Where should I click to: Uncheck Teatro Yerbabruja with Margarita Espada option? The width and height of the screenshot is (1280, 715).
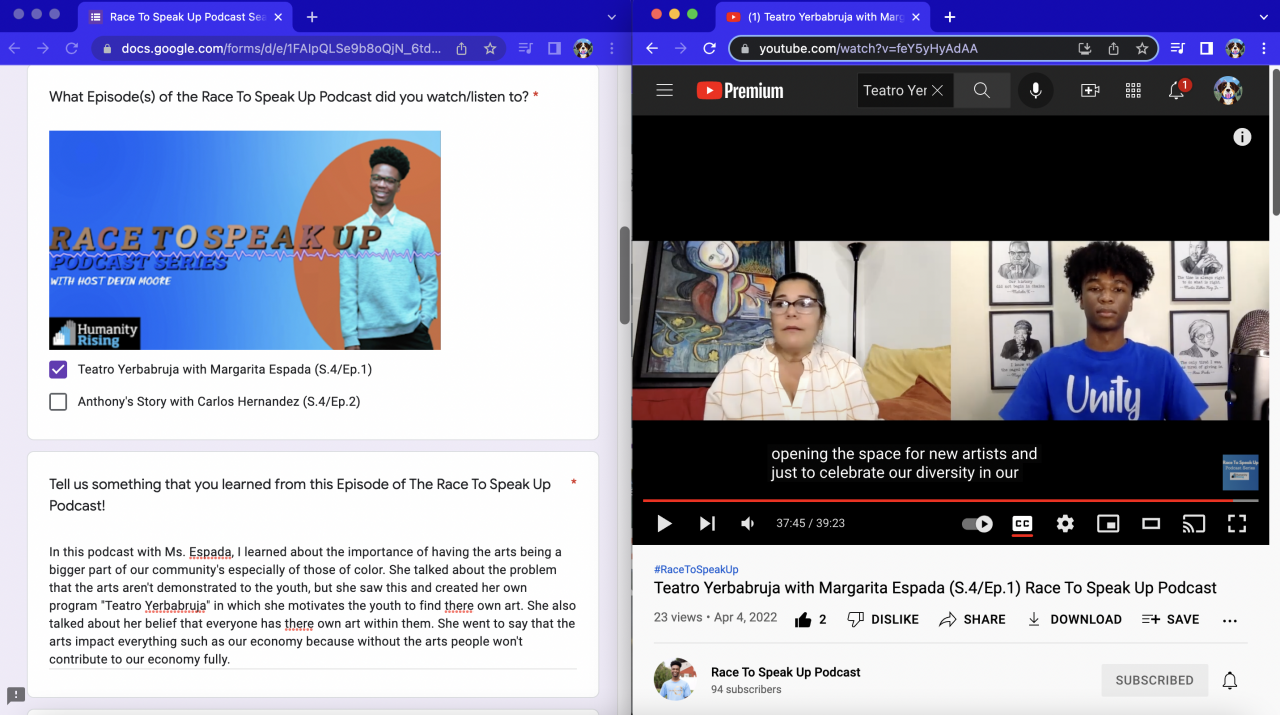pos(59,370)
